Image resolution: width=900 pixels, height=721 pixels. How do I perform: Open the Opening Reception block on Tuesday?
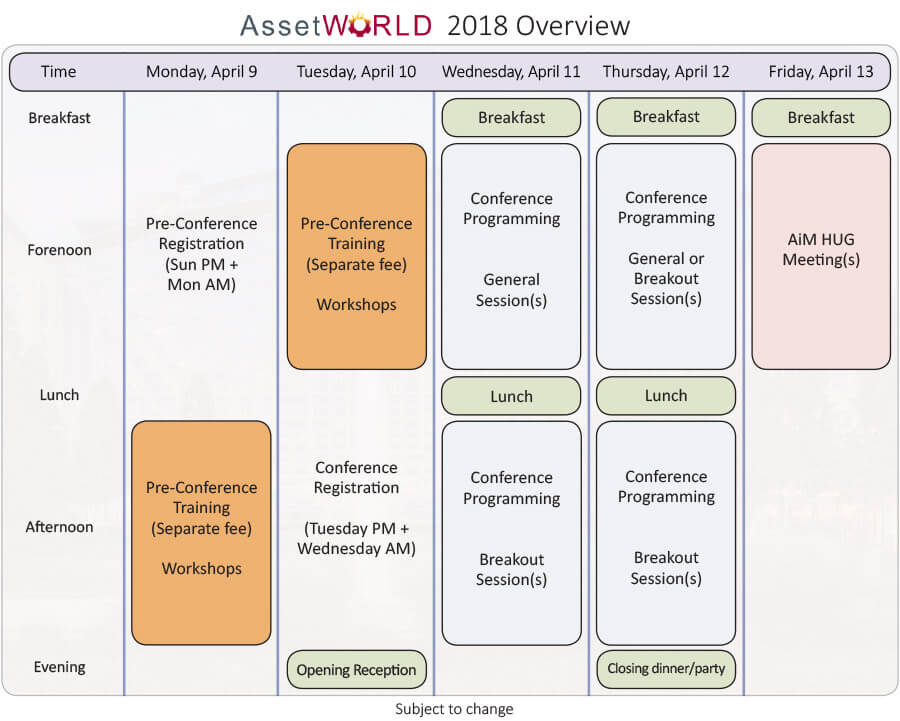(x=356, y=669)
